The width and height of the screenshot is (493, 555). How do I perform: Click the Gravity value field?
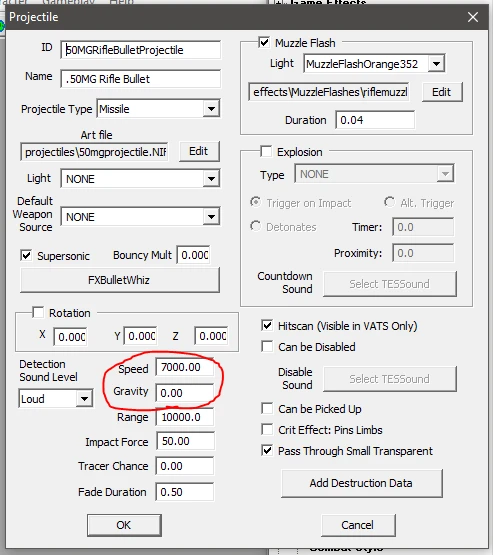click(x=185, y=393)
